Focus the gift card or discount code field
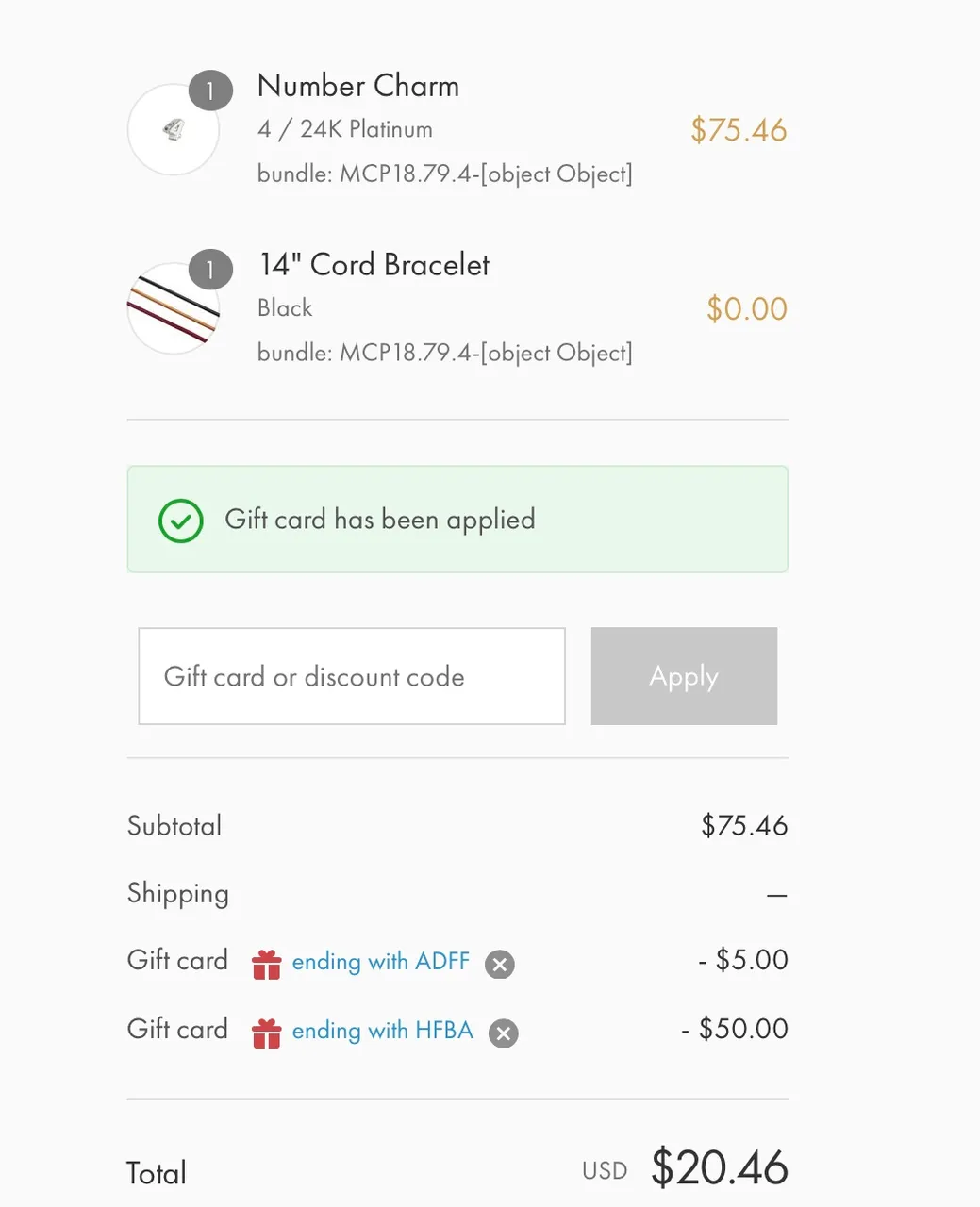The height and width of the screenshot is (1207, 980). 352,676
